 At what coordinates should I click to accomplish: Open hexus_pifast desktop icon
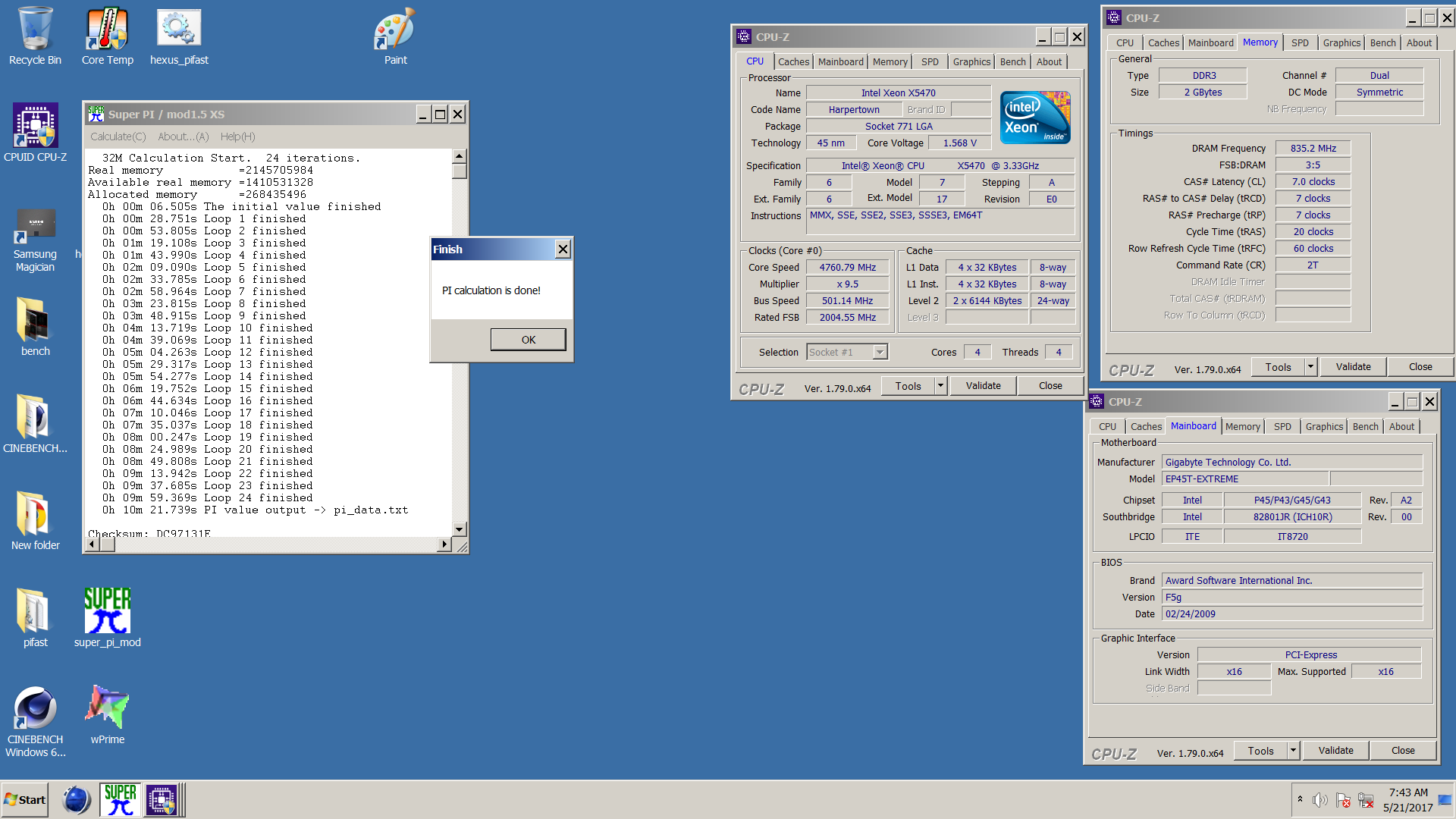[x=179, y=36]
